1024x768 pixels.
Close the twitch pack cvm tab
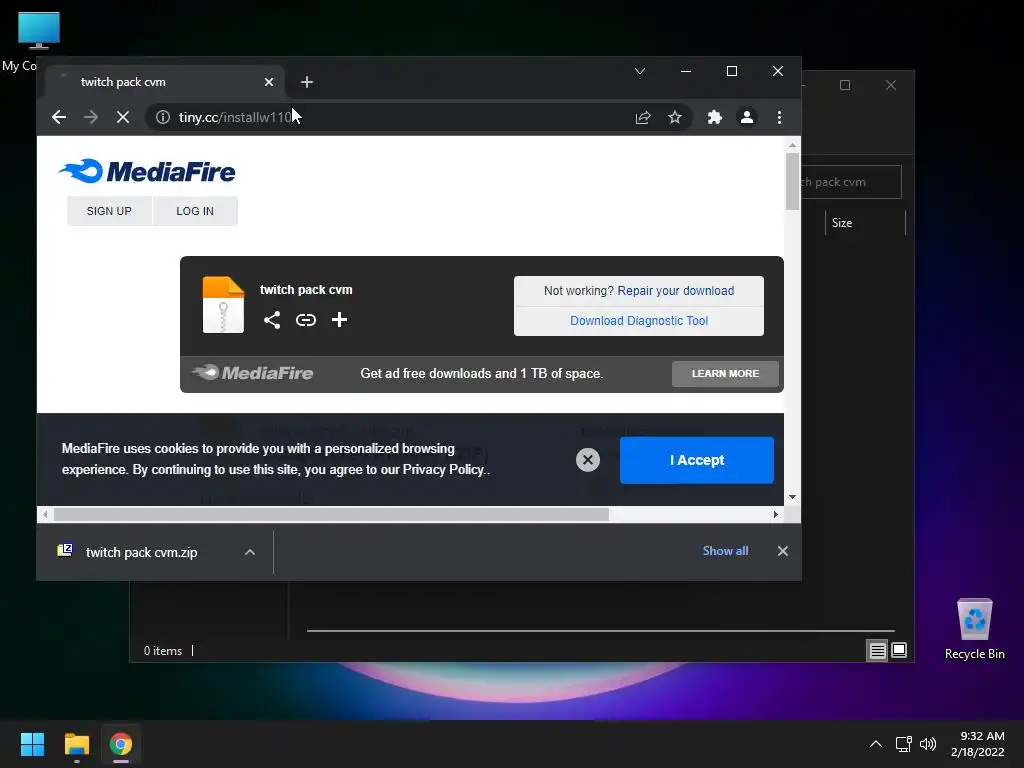coord(269,82)
